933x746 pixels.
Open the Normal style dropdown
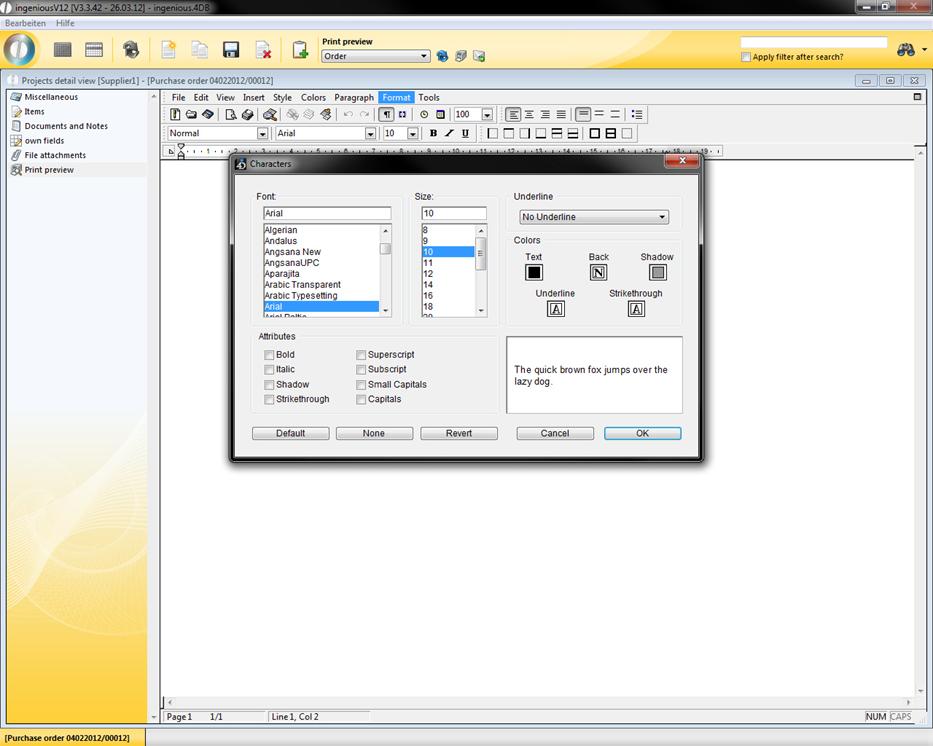click(x=263, y=133)
